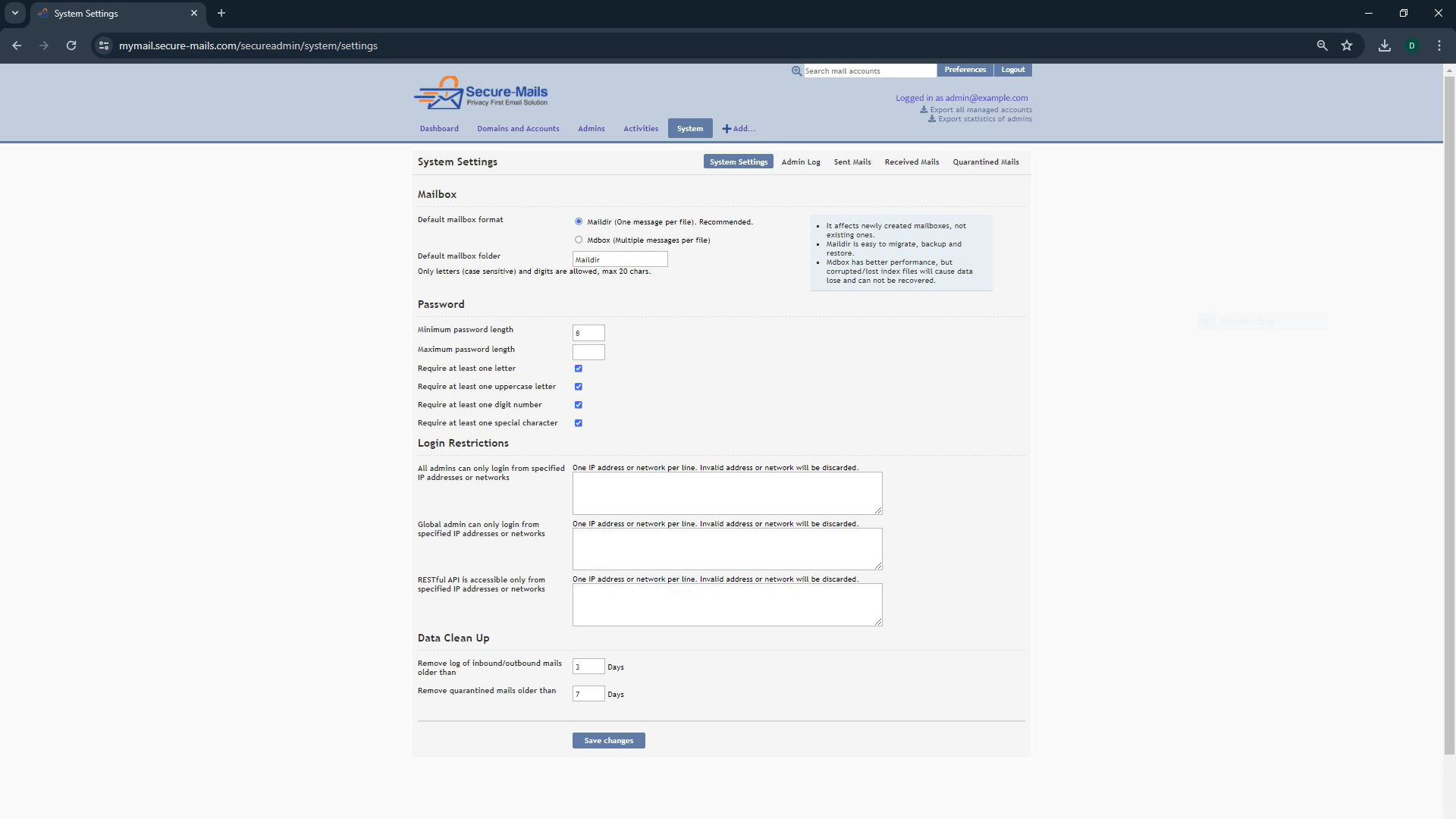The image size is (1456, 819).
Task: Click the export statistics of admins icon
Action: click(932, 119)
